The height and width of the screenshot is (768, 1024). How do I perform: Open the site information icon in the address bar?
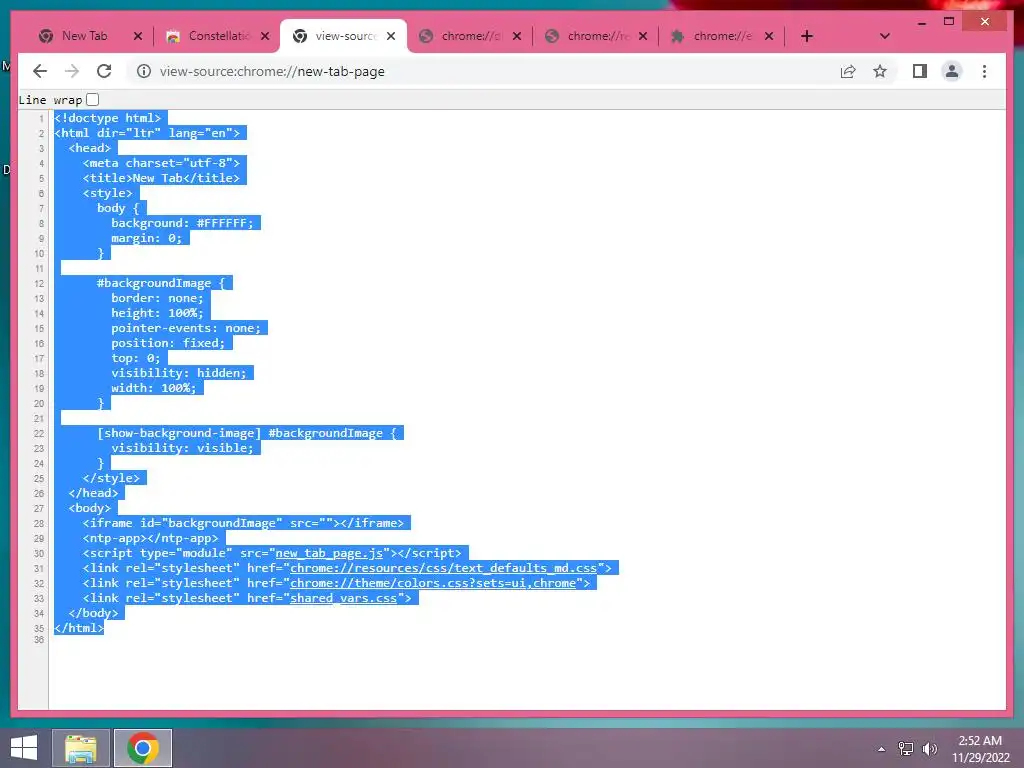tap(144, 71)
